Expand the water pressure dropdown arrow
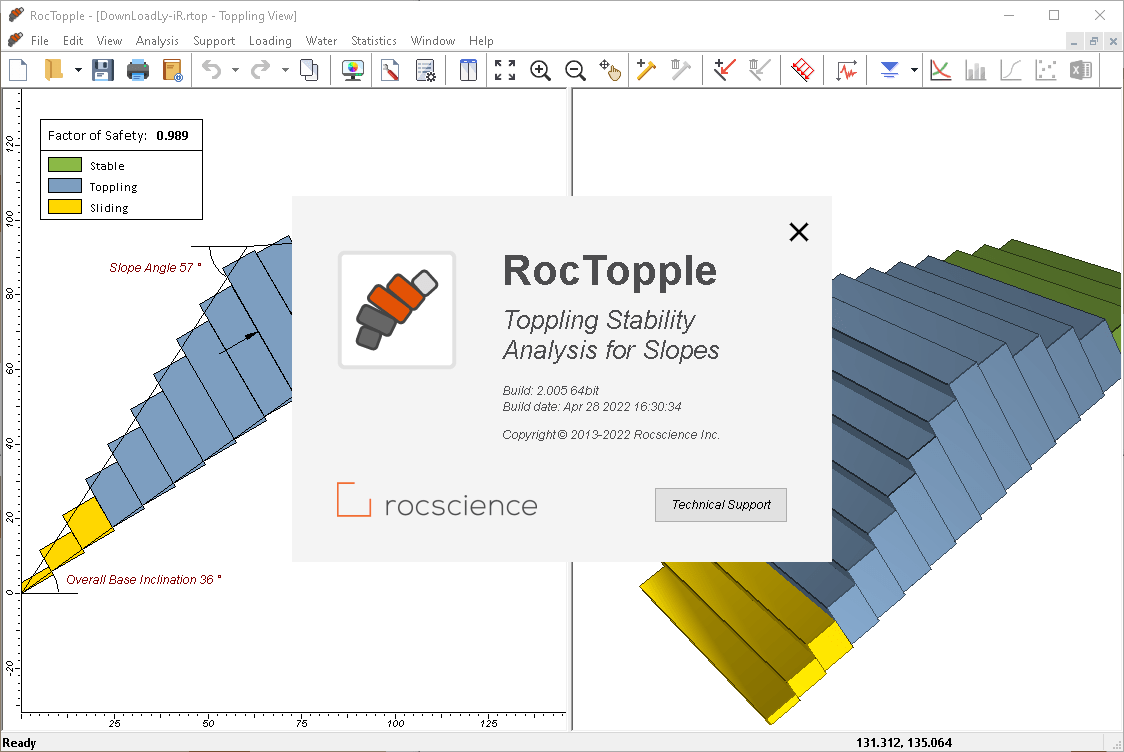Viewport: 1124px width, 752px height. click(914, 70)
